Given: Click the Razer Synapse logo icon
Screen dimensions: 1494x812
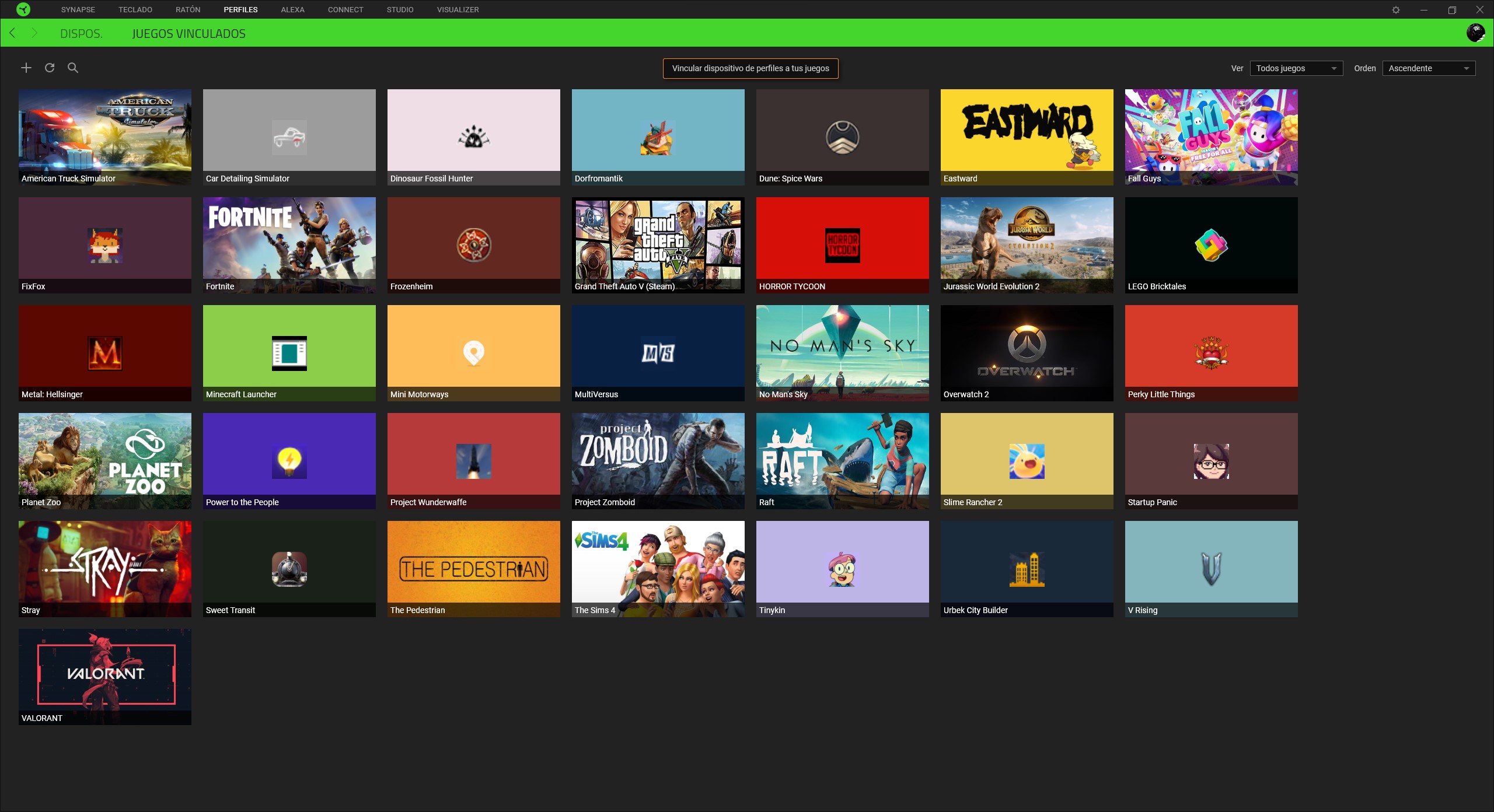Looking at the screenshot, I should tap(23, 9).
